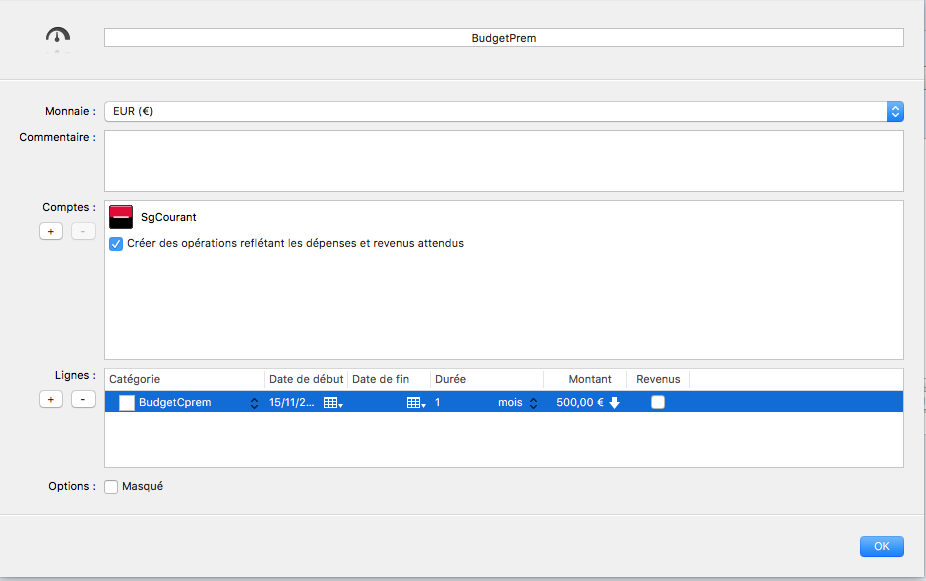Screen dimensions: 926x581
Task: Add a budget line with the Lignes plus button
Action: 50,399
